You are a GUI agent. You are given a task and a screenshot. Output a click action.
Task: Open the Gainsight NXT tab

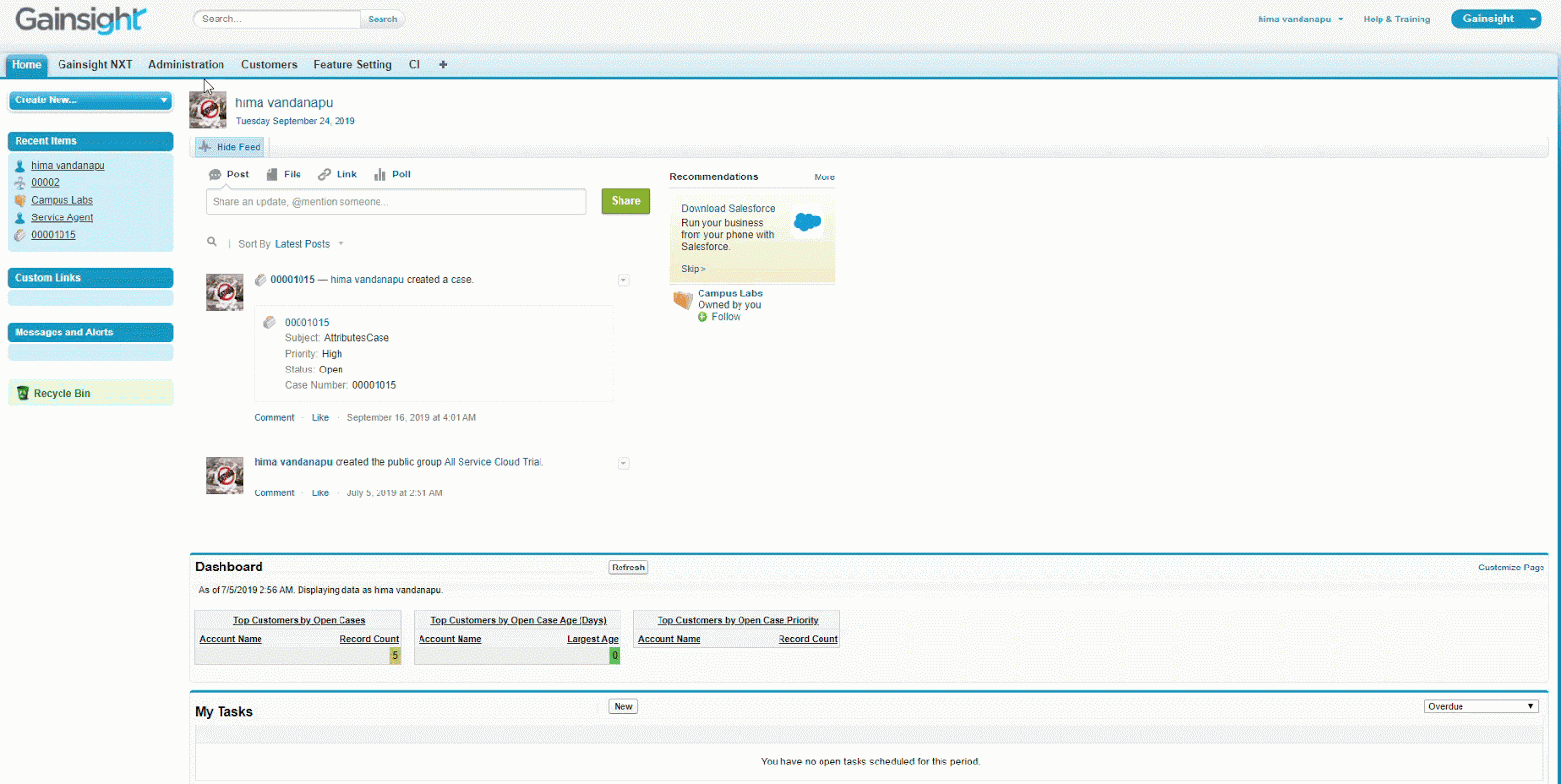pos(95,65)
